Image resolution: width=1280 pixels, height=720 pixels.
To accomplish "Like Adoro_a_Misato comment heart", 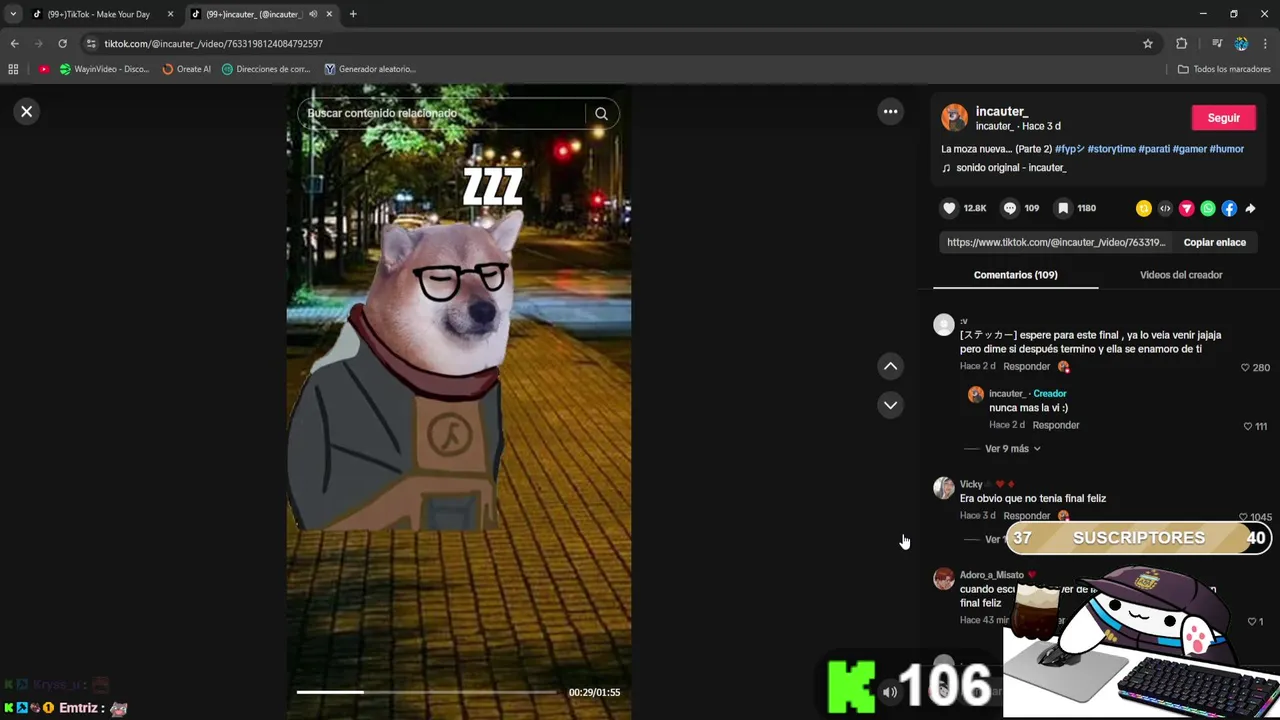I will pos(1251,621).
